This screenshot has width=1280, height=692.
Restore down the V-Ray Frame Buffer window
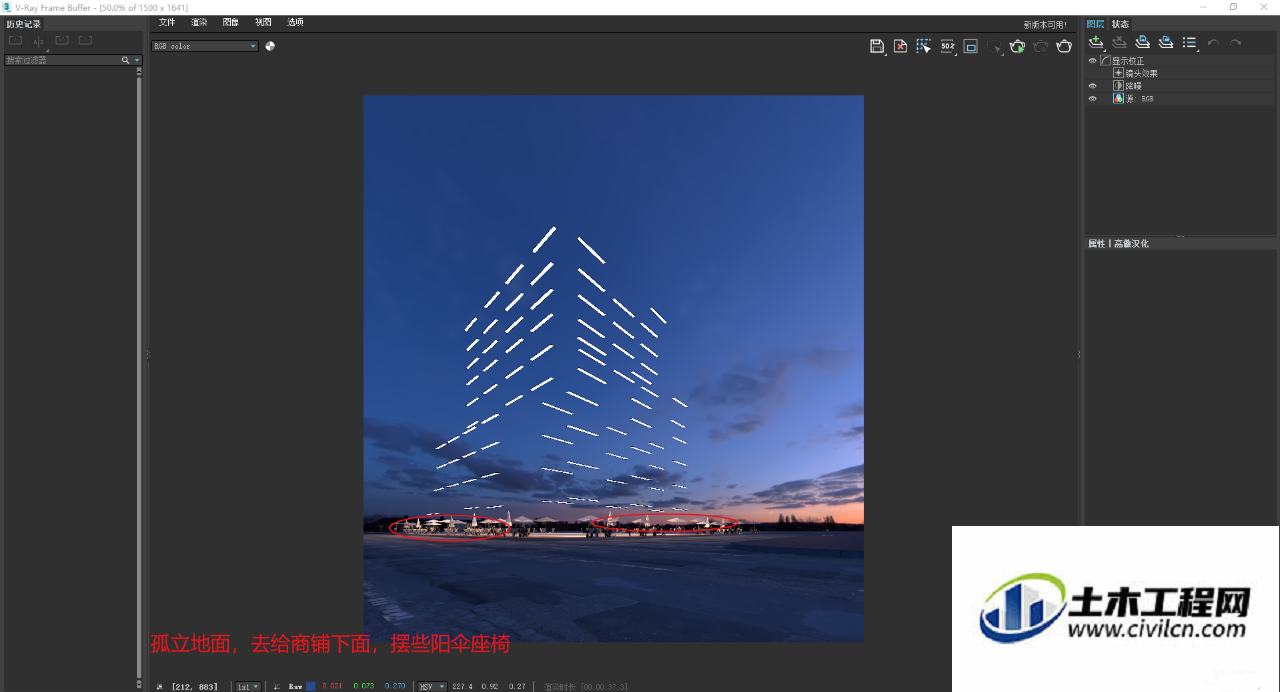point(1233,7)
